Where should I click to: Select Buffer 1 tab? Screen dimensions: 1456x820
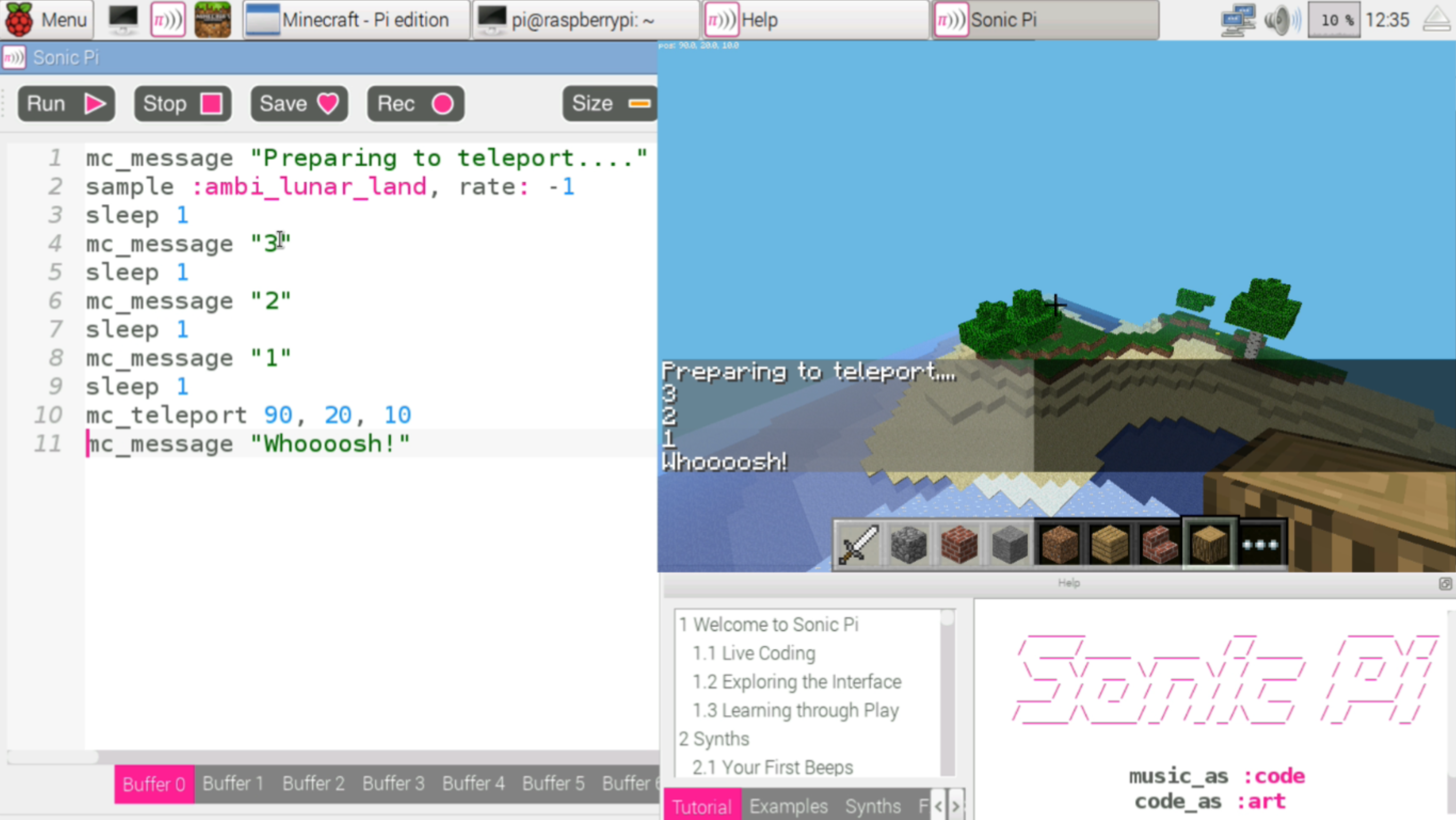click(x=233, y=784)
